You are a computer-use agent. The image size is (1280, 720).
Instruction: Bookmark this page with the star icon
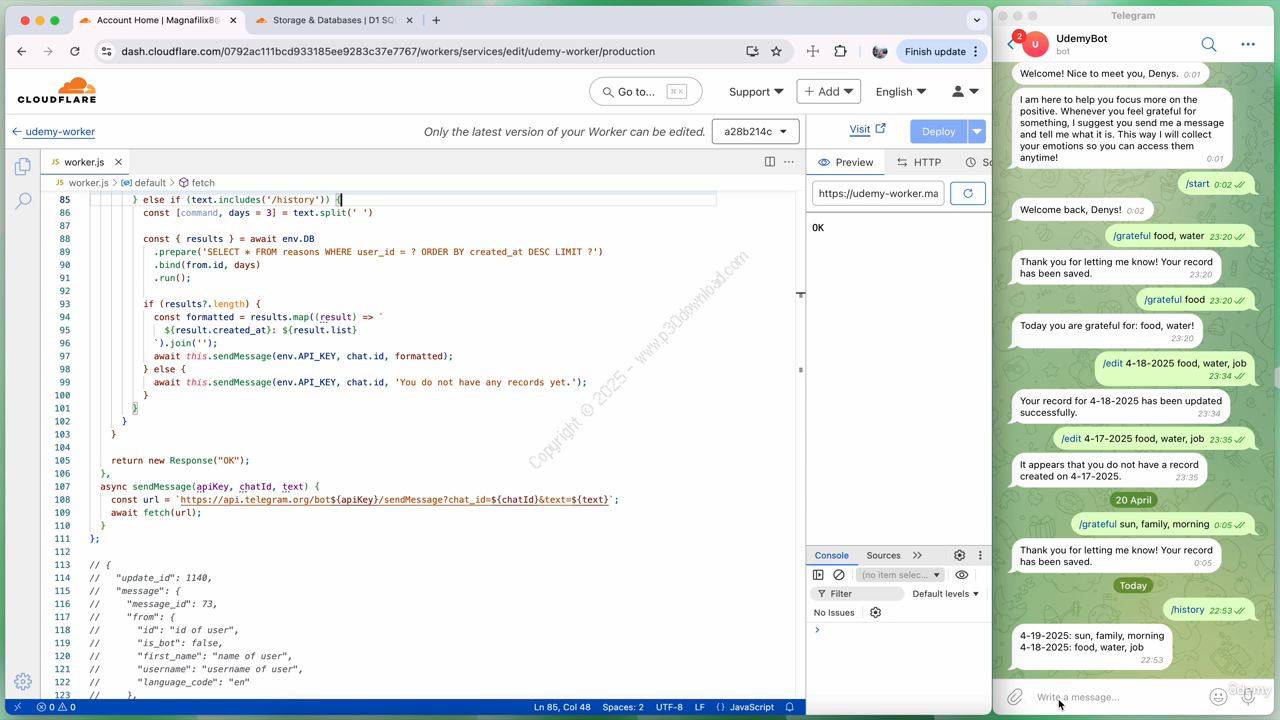[776, 51]
